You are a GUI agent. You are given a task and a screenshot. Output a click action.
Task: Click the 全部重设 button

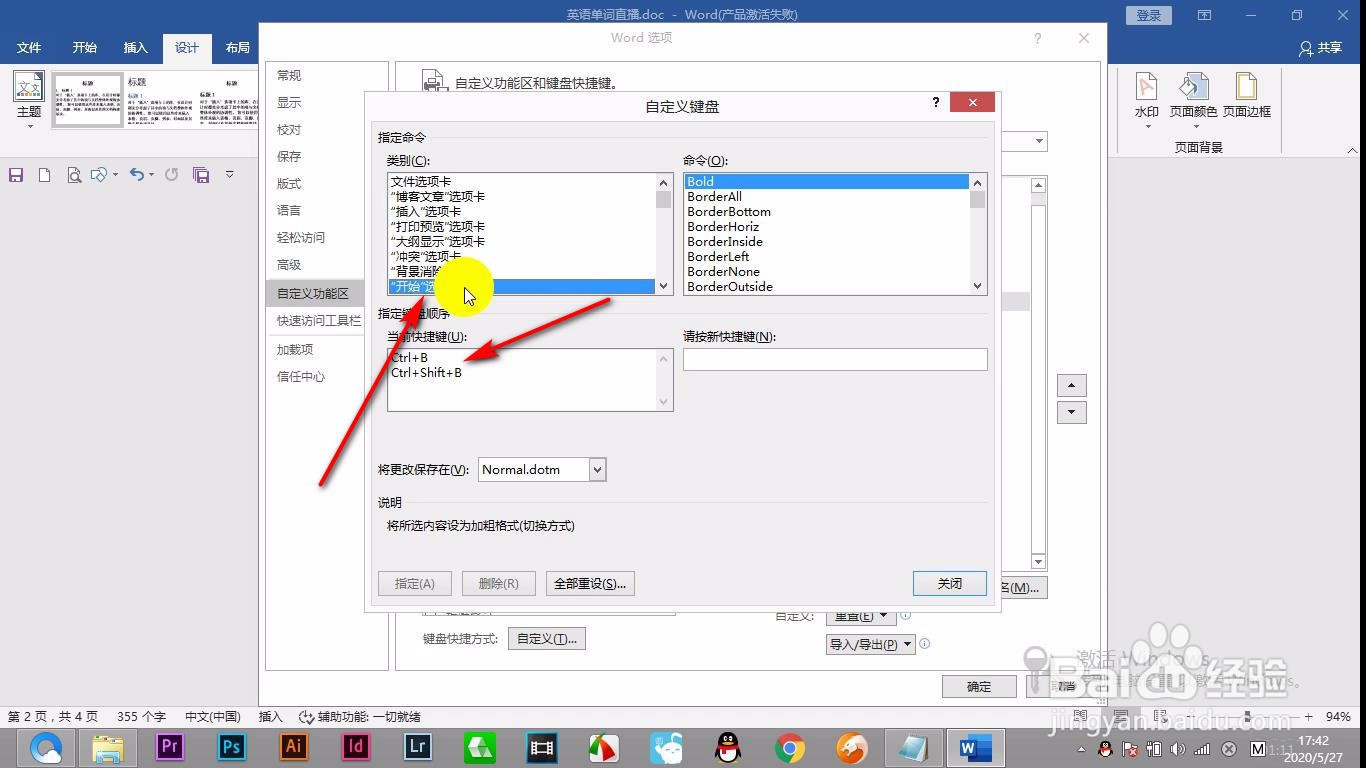click(590, 583)
